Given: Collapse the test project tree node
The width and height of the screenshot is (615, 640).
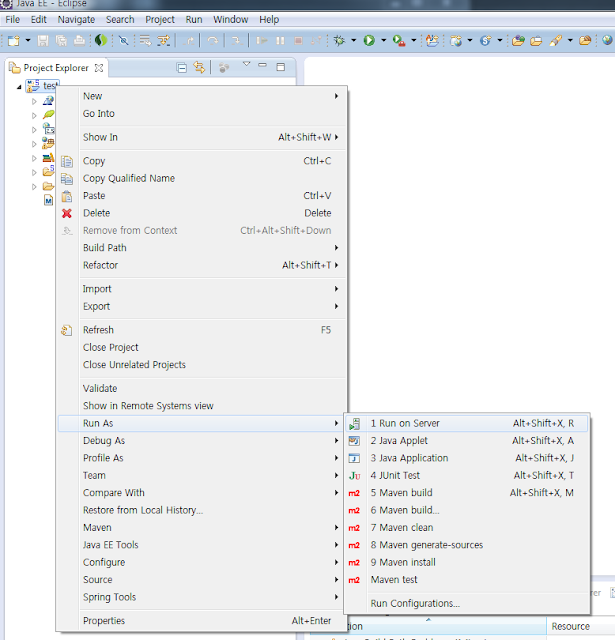Looking at the screenshot, I should pyautogui.click(x=19, y=87).
